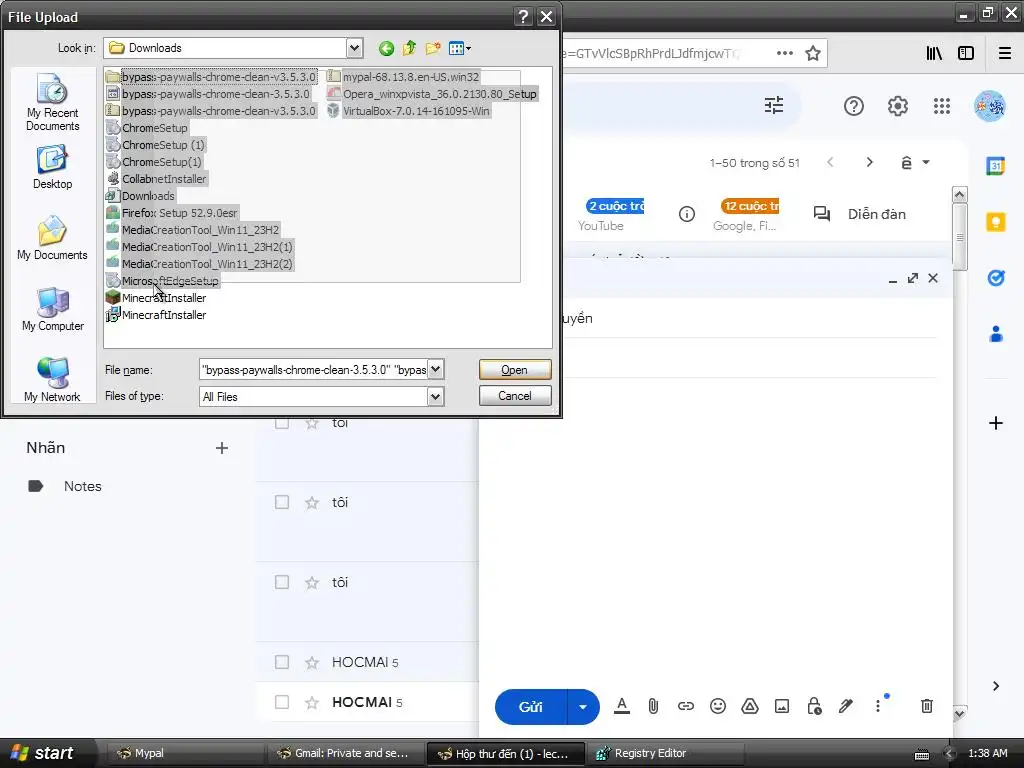Insert emoji in compose
Image resolution: width=1024 pixels, height=768 pixels.
[x=718, y=706]
